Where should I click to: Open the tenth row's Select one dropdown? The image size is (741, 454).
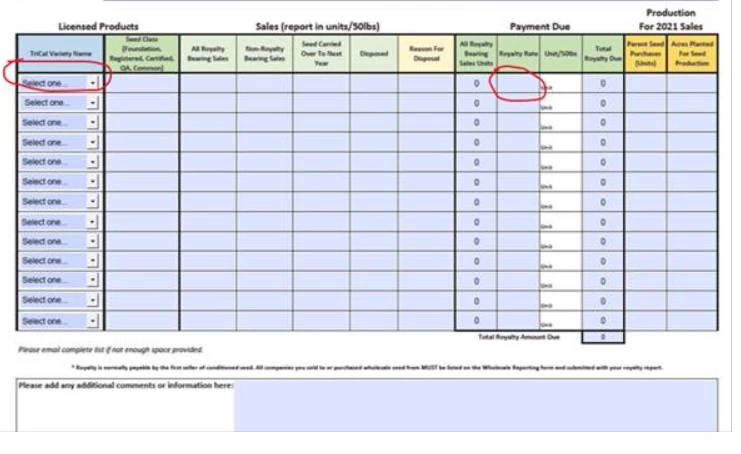[x=60, y=261]
